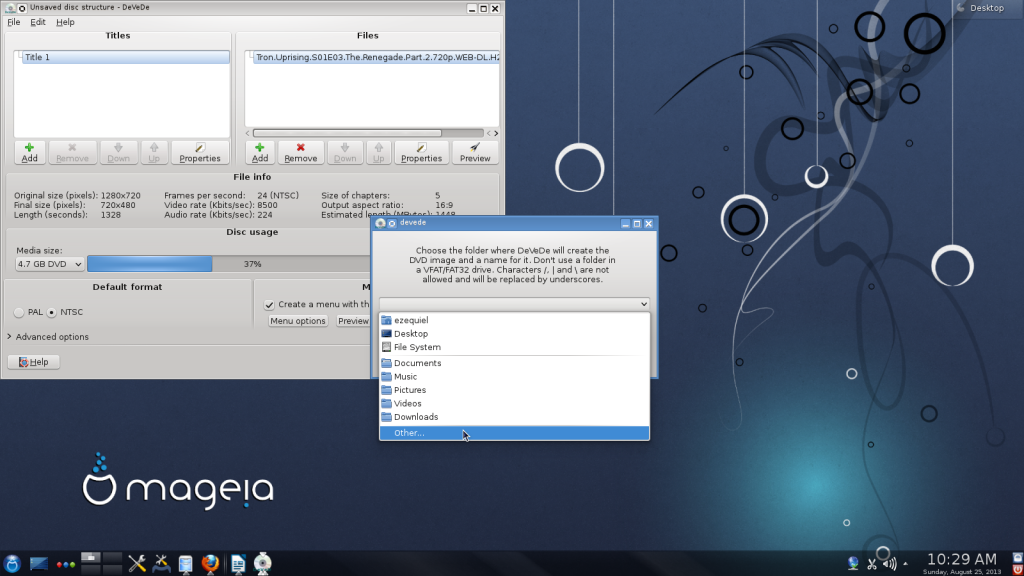
Task: Switch to the first virtual desktop in pager
Action: pyautogui.click(x=91, y=558)
